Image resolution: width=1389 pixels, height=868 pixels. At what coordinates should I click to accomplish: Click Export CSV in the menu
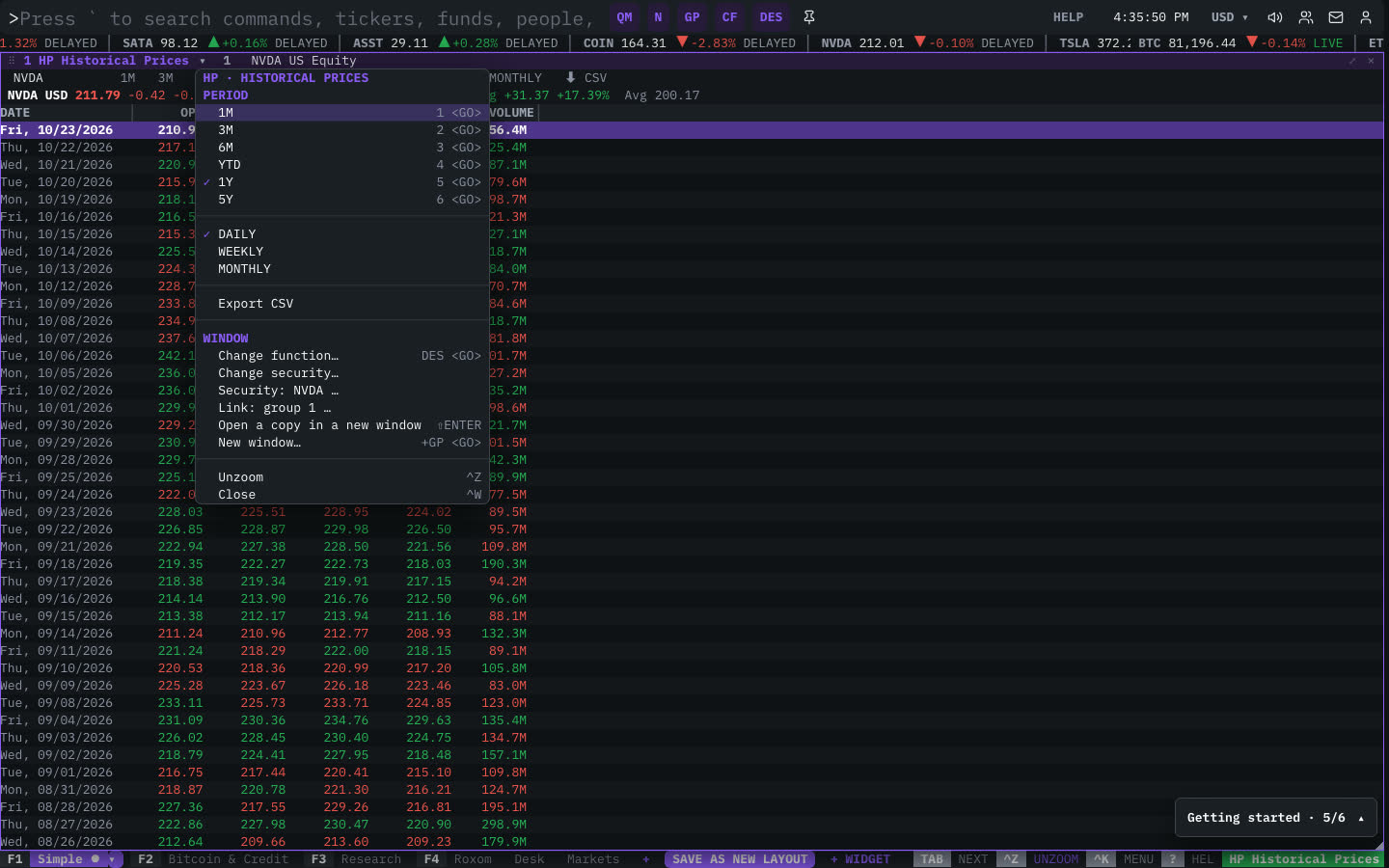click(x=342, y=304)
